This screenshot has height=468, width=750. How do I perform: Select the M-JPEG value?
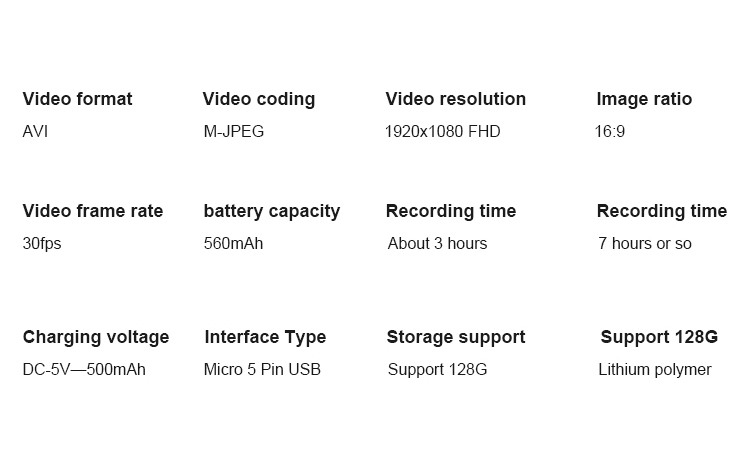click(x=234, y=132)
